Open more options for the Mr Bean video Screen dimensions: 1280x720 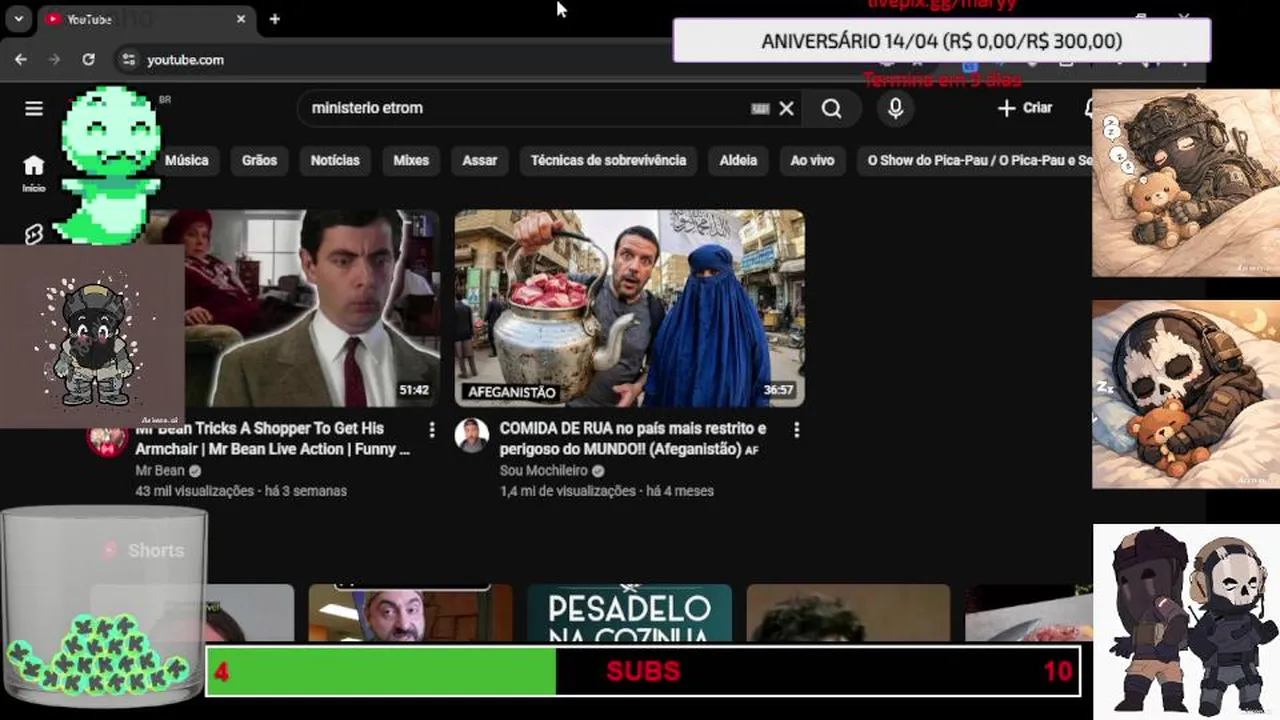click(x=432, y=430)
